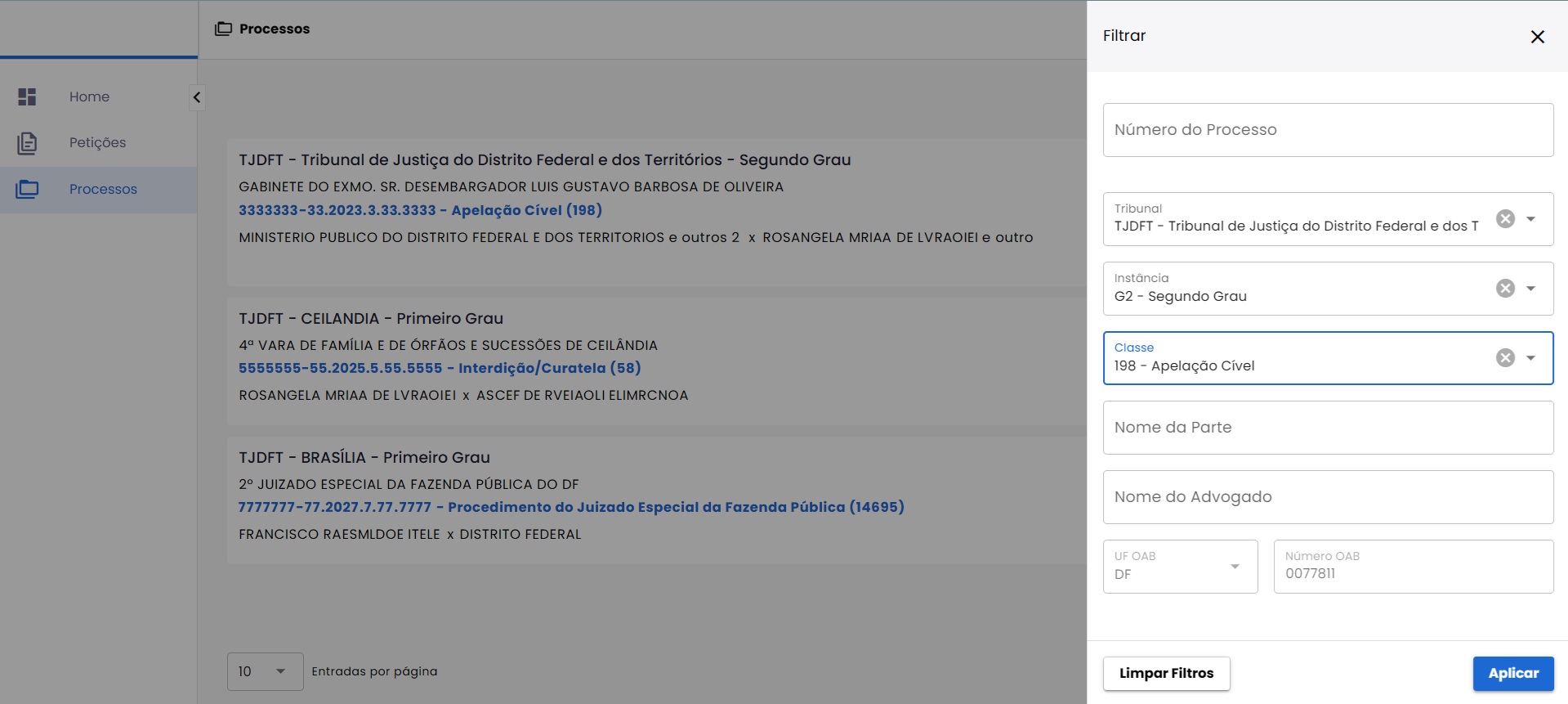Focus the Número do Processo field

pos(1328,130)
